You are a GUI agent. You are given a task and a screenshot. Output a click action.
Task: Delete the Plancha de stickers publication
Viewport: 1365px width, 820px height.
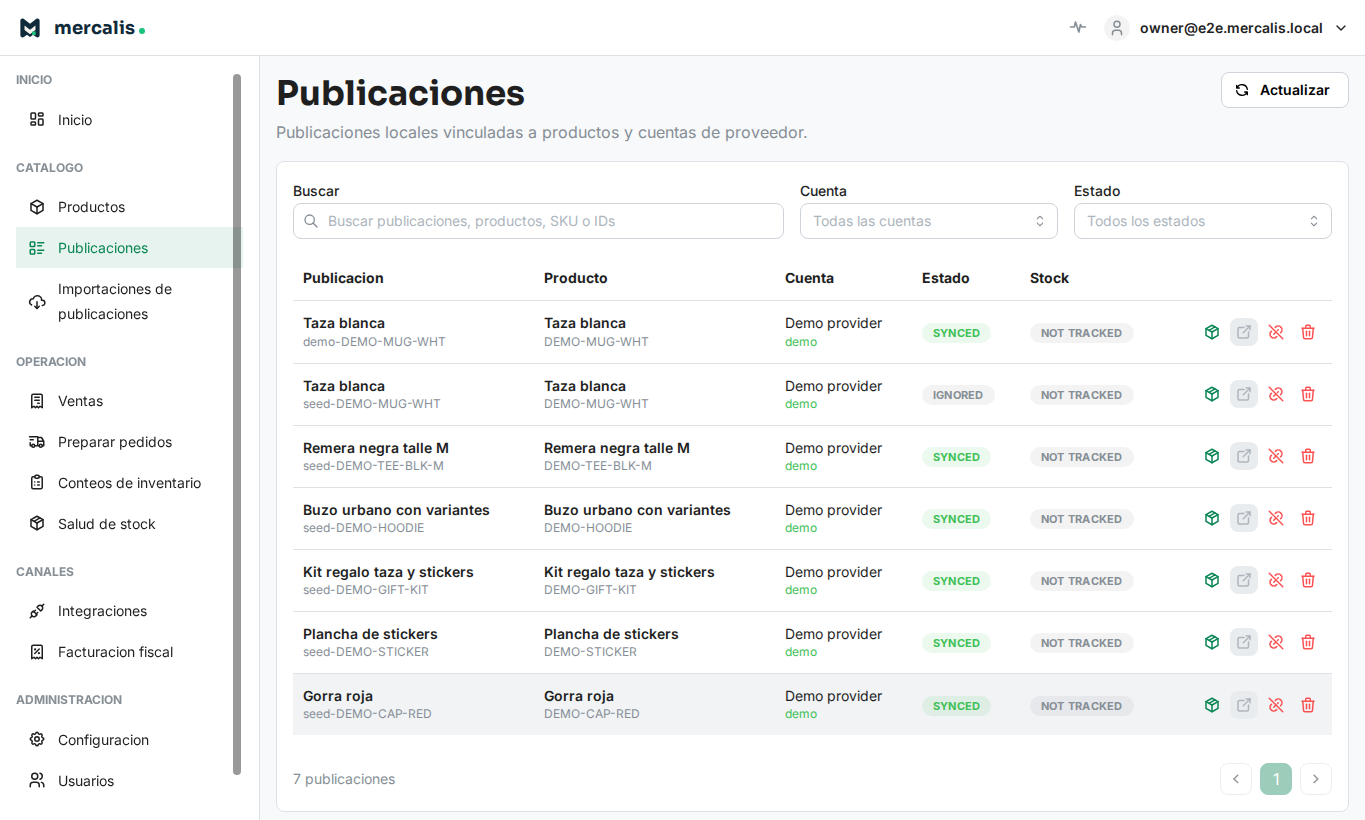click(1308, 642)
